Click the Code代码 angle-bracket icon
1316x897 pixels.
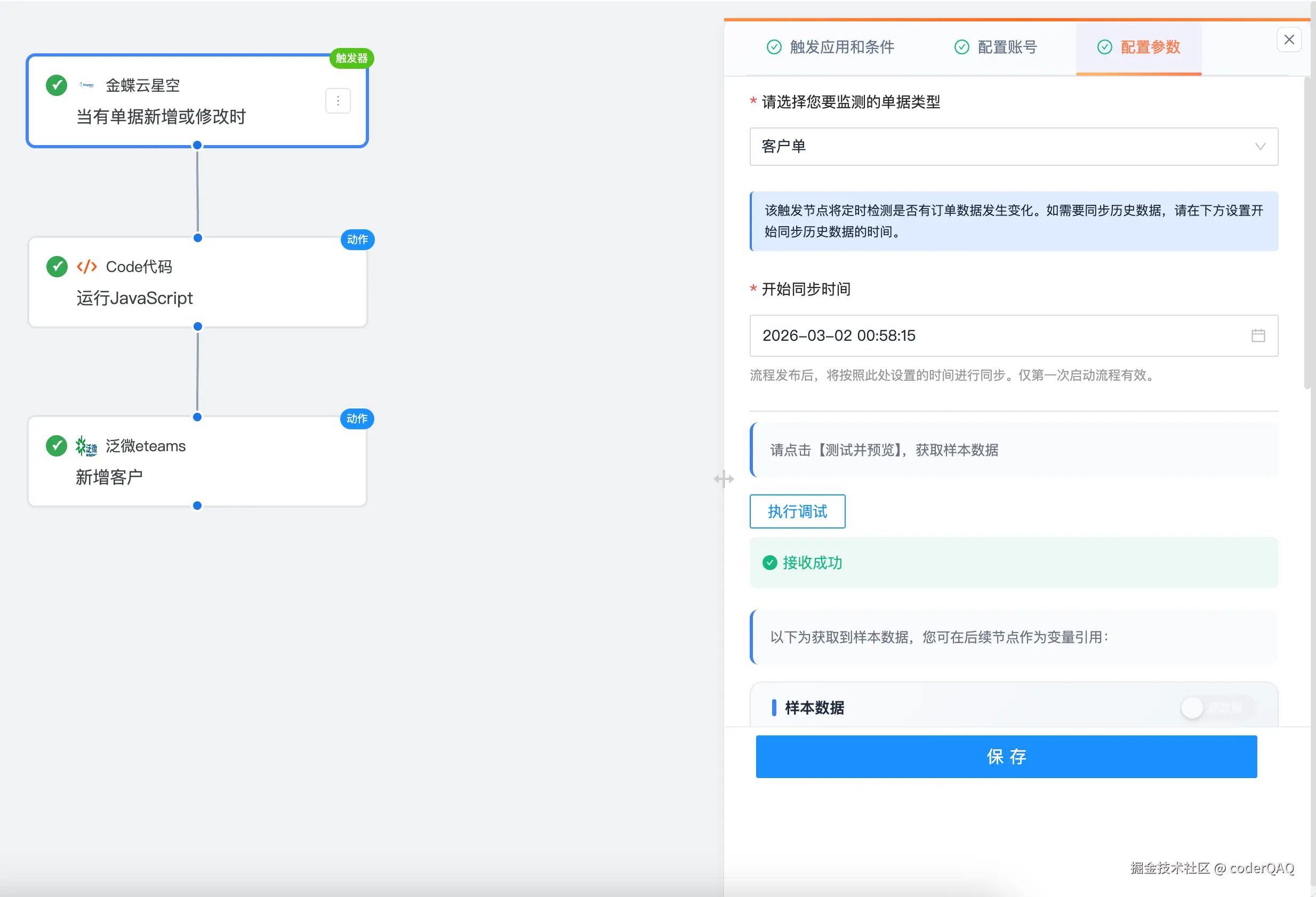tap(86, 267)
